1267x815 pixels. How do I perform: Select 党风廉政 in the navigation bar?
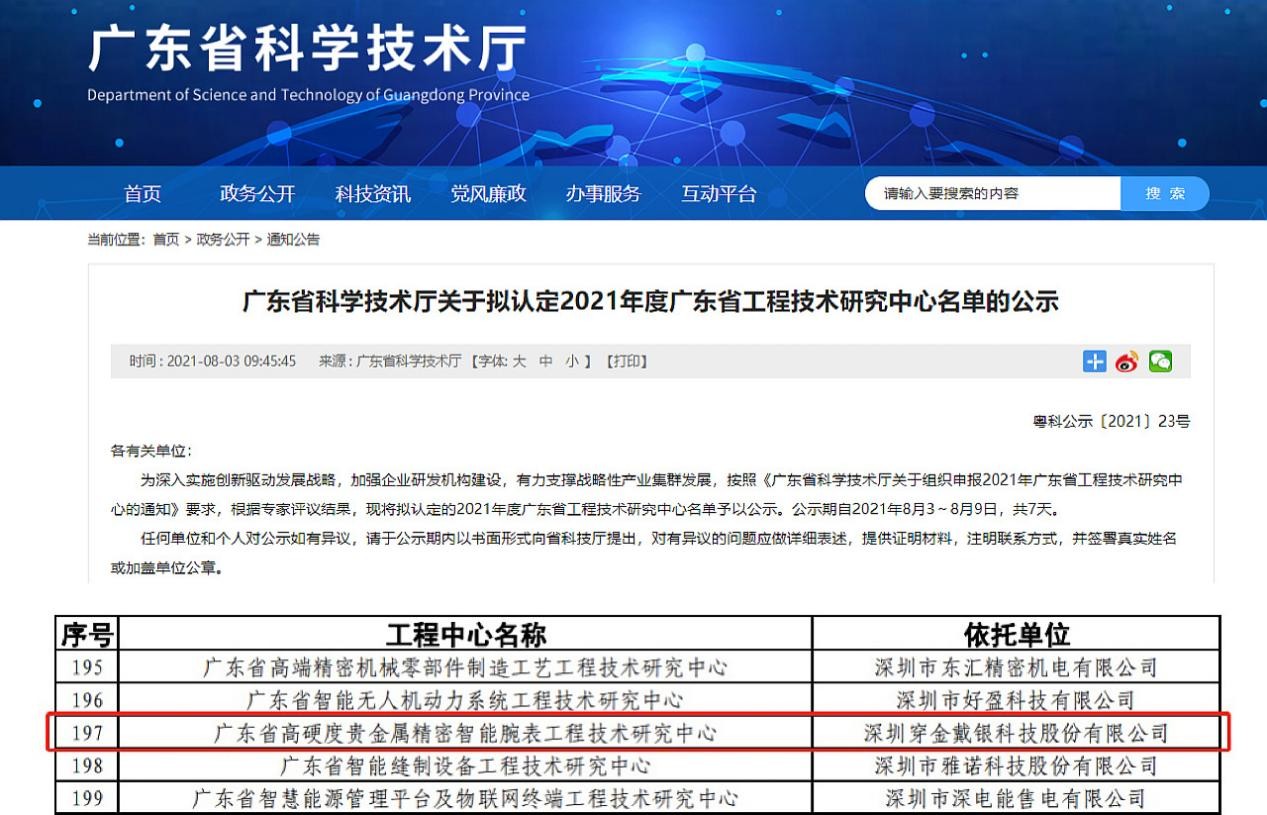tap(488, 194)
